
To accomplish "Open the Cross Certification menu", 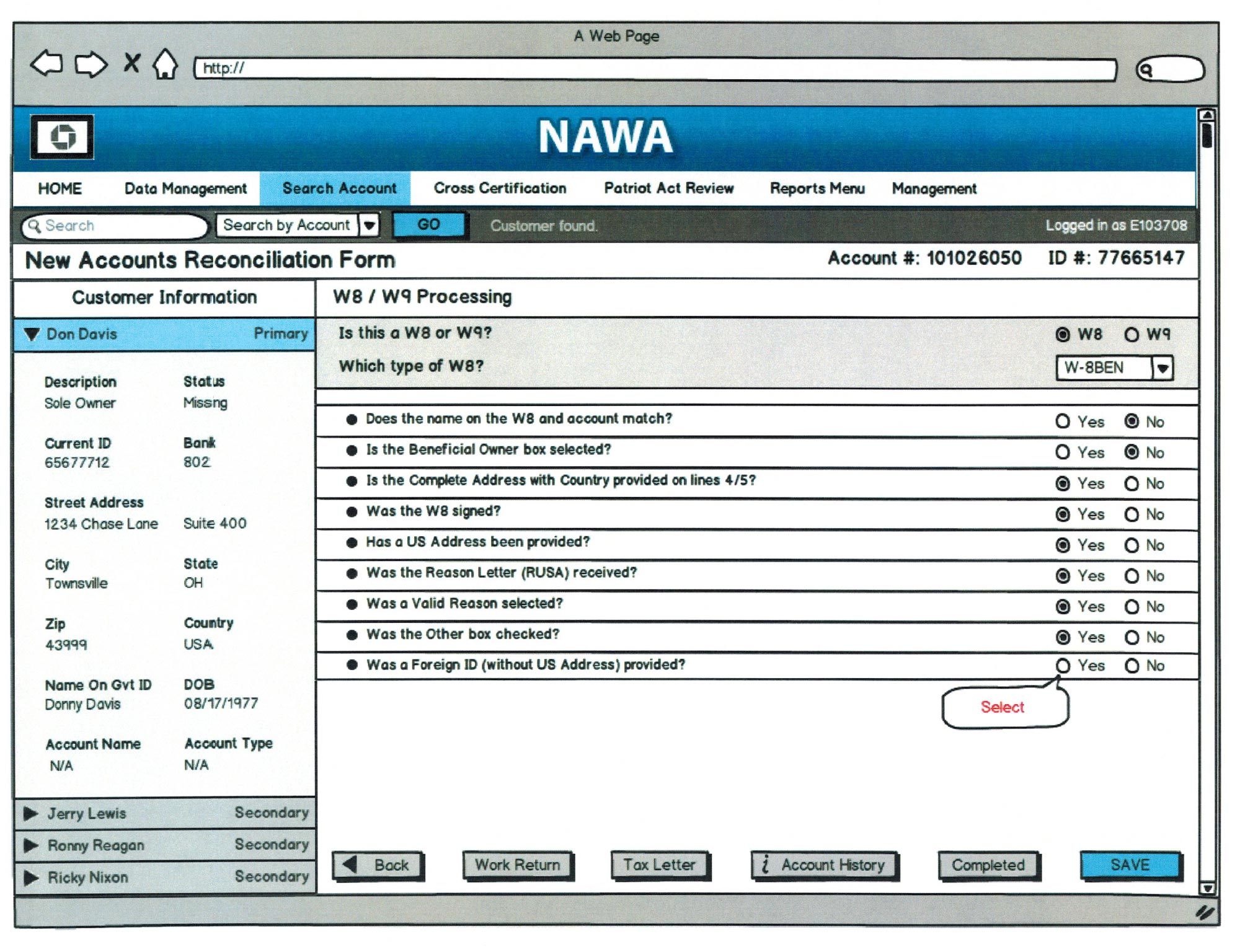I will pos(500,188).
